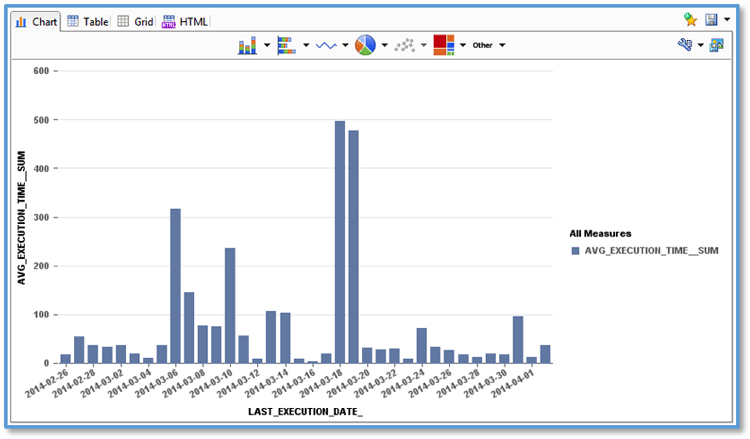Click the save floppy disk icon
The height and width of the screenshot is (439, 750).
pyautogui.click(x=711, y=20)
